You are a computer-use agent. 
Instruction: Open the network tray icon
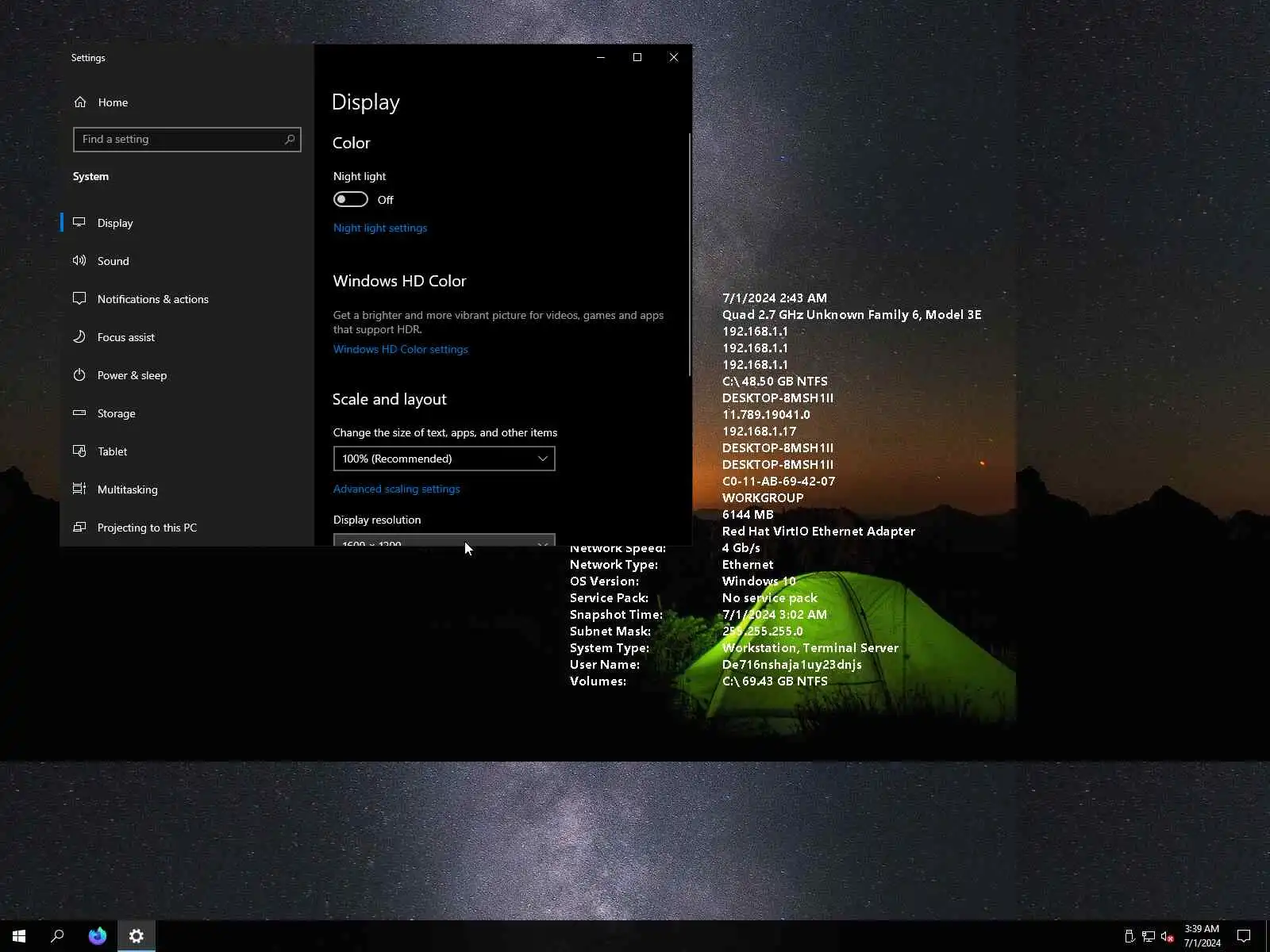1149,937
